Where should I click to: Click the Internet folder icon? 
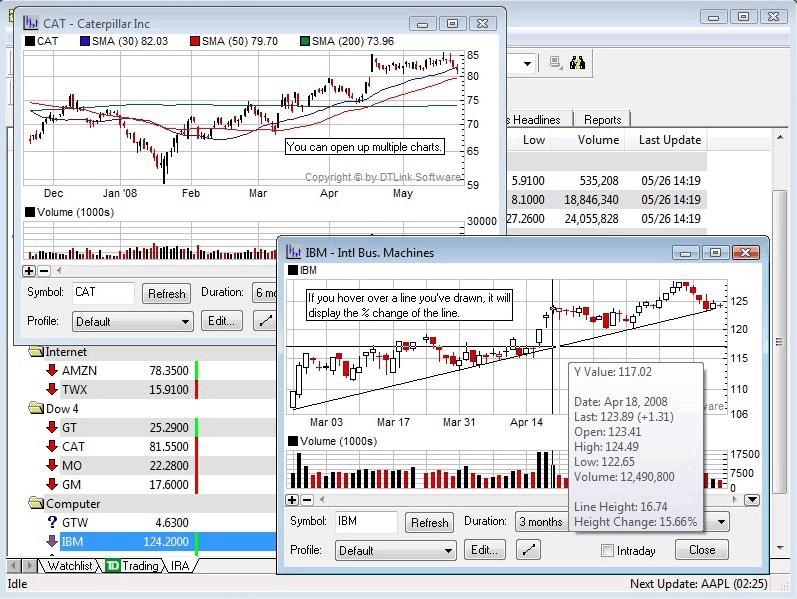[x=37, y=351]
